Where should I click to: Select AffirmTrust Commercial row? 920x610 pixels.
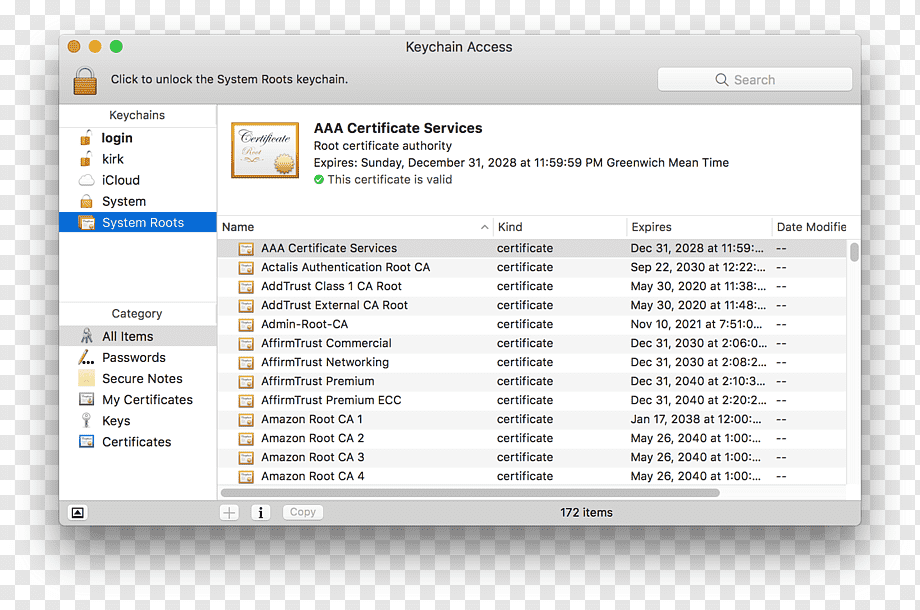[x=532, y=343]
